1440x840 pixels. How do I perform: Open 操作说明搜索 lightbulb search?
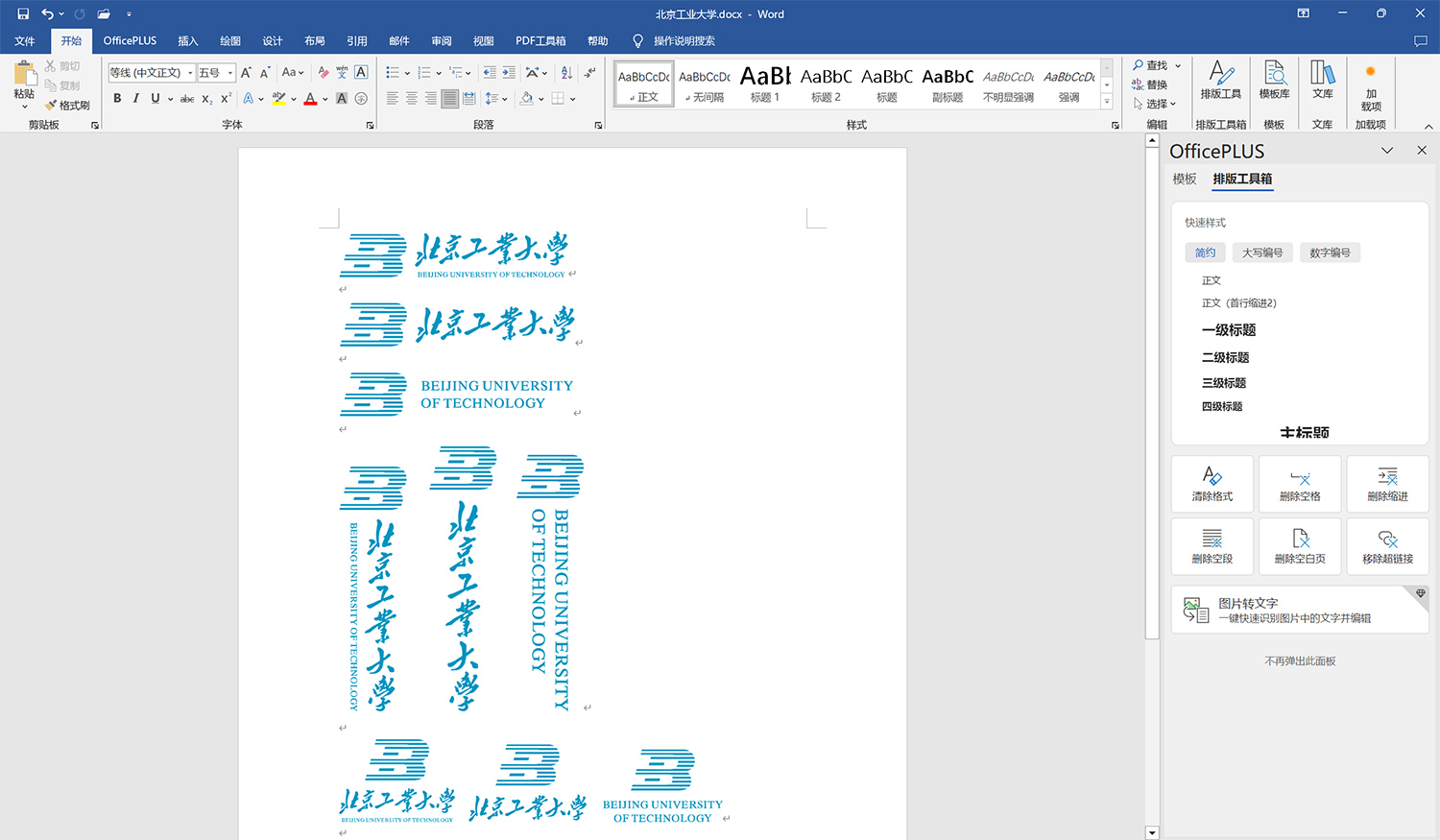click(673, 41)
